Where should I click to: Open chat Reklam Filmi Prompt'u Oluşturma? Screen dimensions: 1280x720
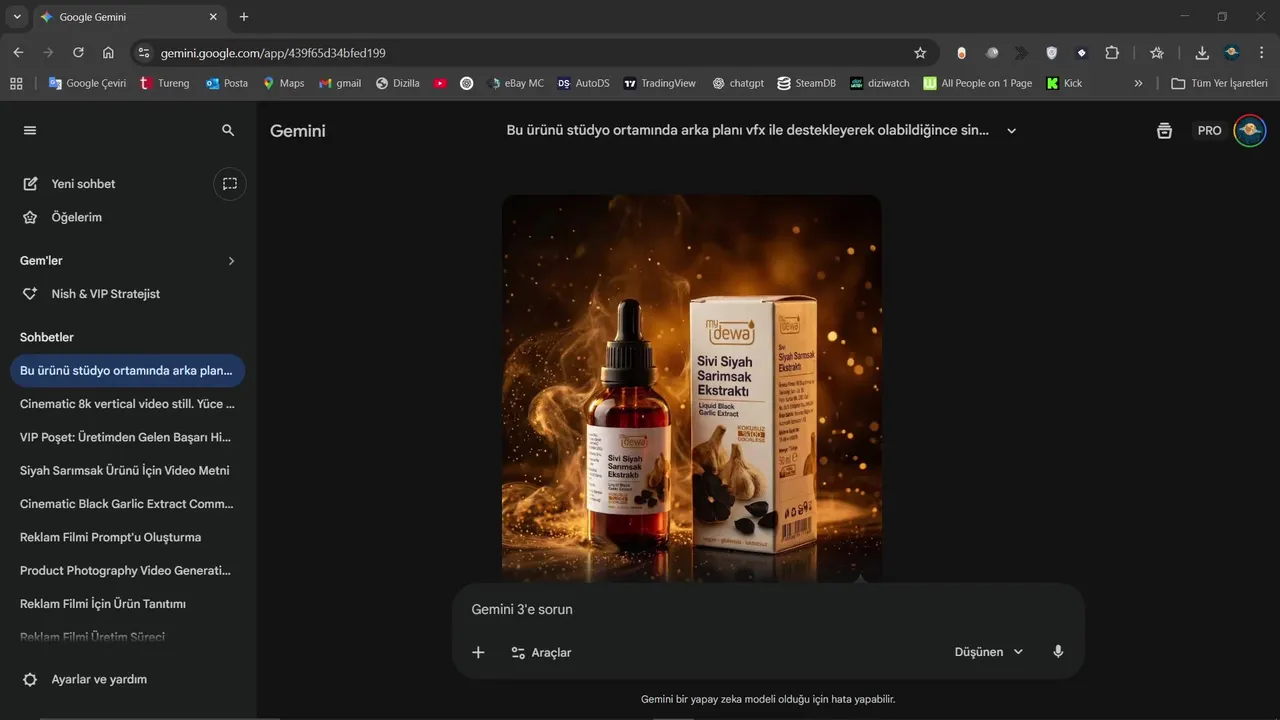pos(127,537)
